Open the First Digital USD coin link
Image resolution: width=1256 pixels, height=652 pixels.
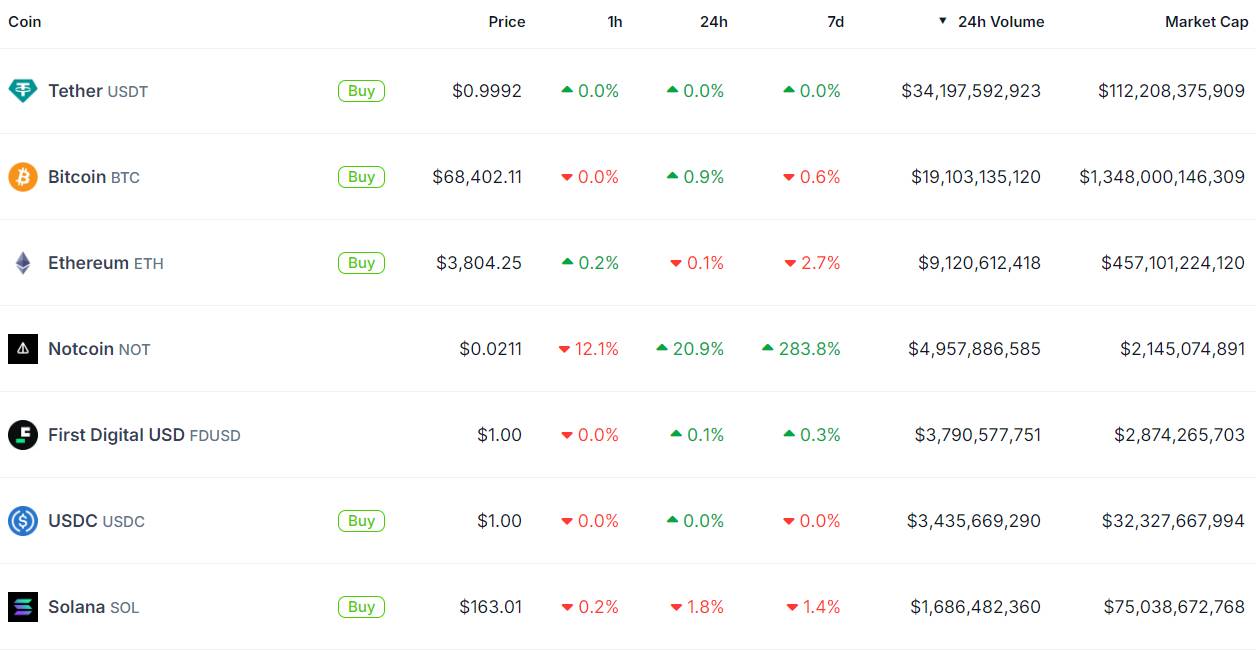(144, 435)
